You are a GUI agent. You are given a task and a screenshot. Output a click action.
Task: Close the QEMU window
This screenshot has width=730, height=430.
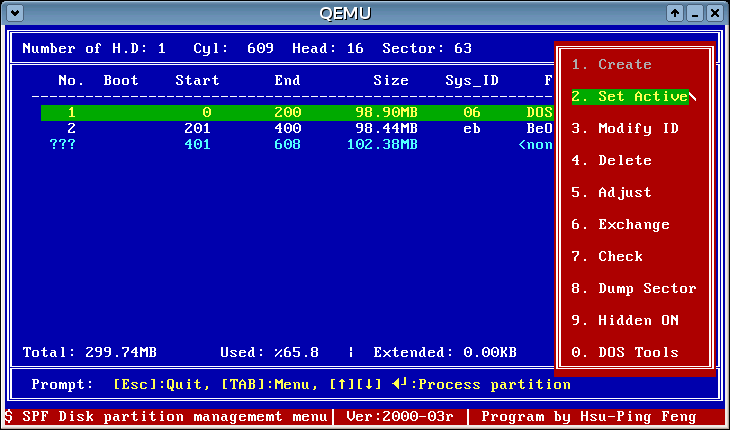pyautogui.click(x=714, y=13)
